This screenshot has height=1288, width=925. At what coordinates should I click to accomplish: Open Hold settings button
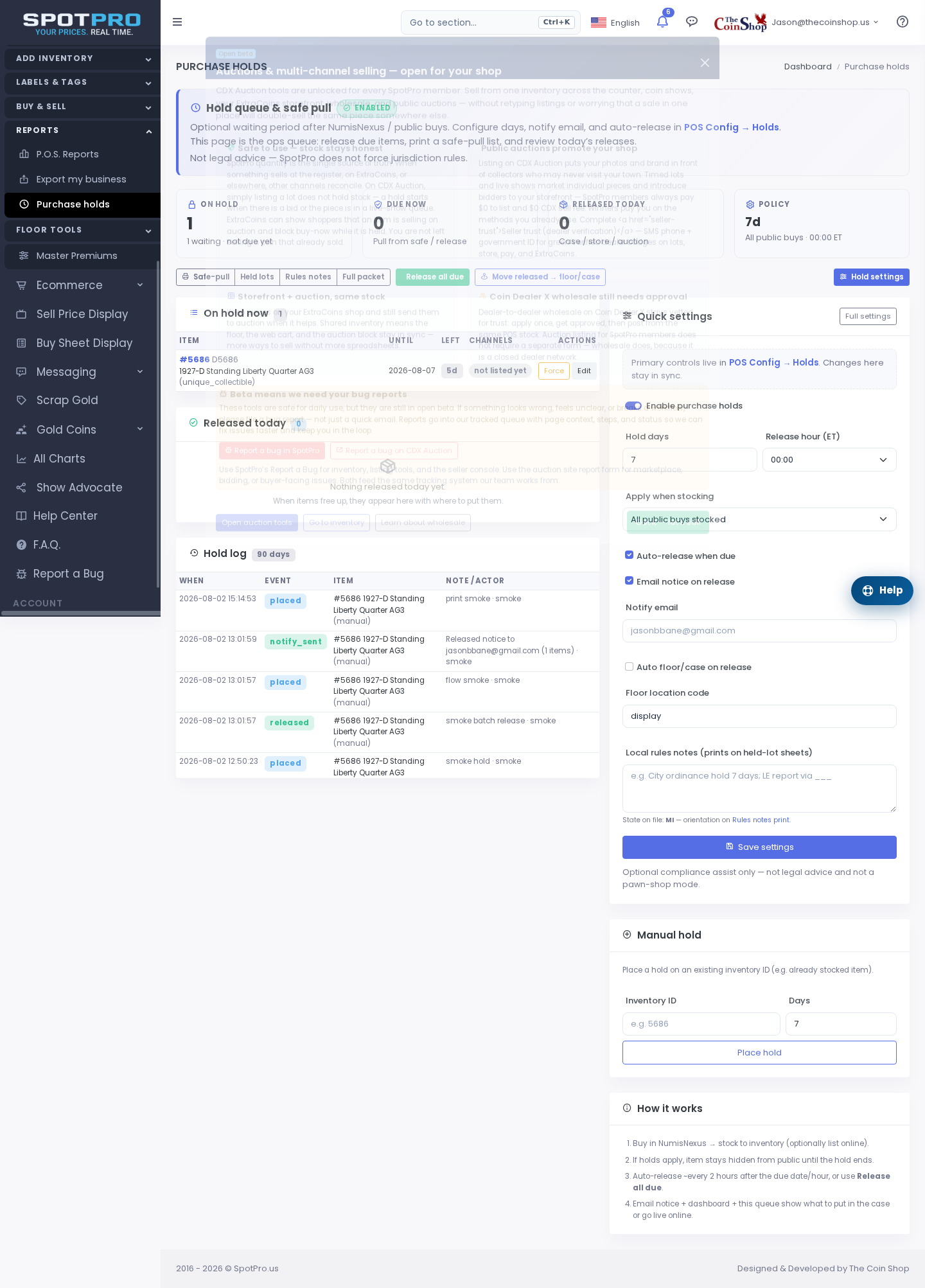point(872,277)
